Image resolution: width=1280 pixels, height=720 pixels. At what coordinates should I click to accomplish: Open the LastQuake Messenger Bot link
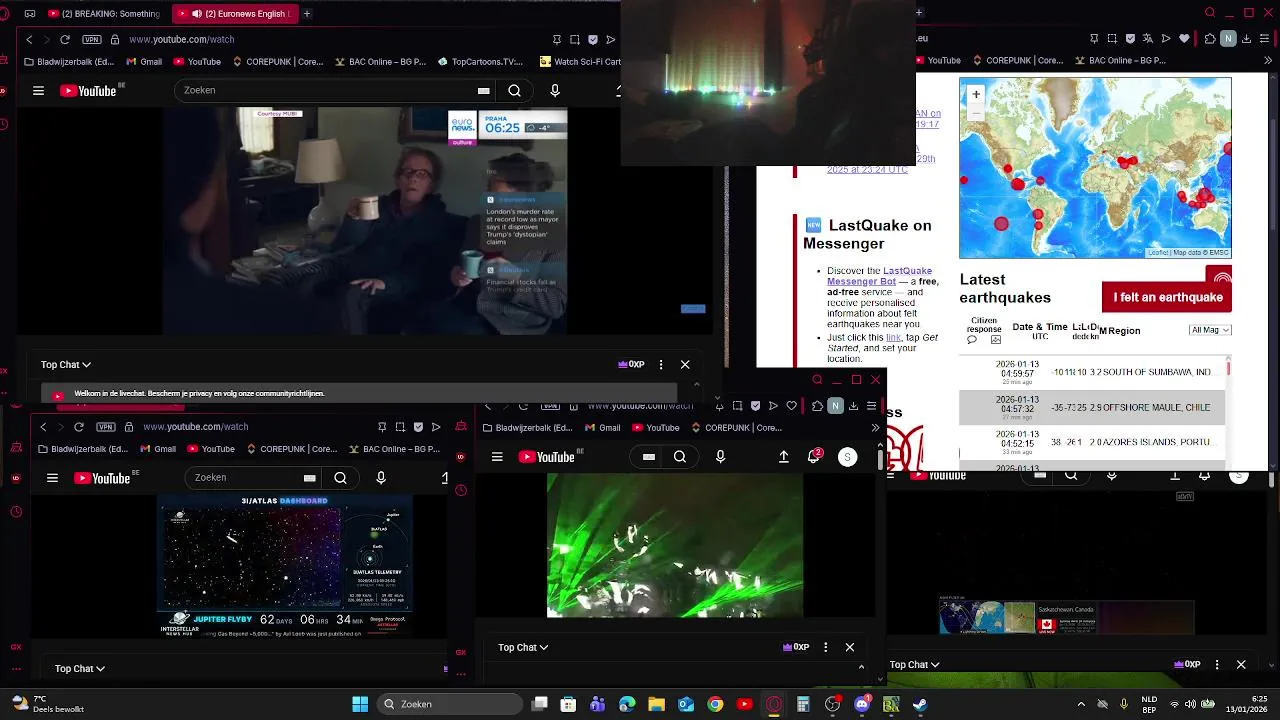click(879, 276)
